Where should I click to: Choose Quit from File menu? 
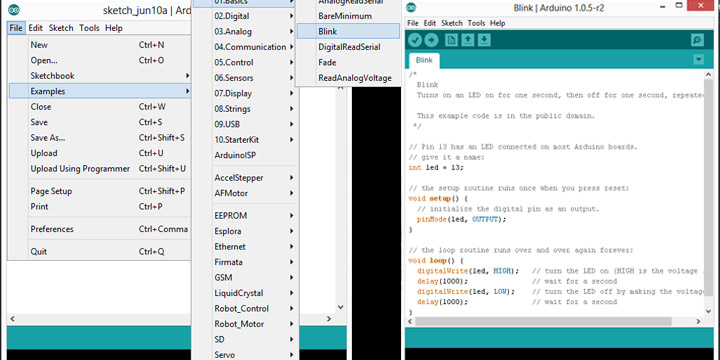[x=100, y=252]
